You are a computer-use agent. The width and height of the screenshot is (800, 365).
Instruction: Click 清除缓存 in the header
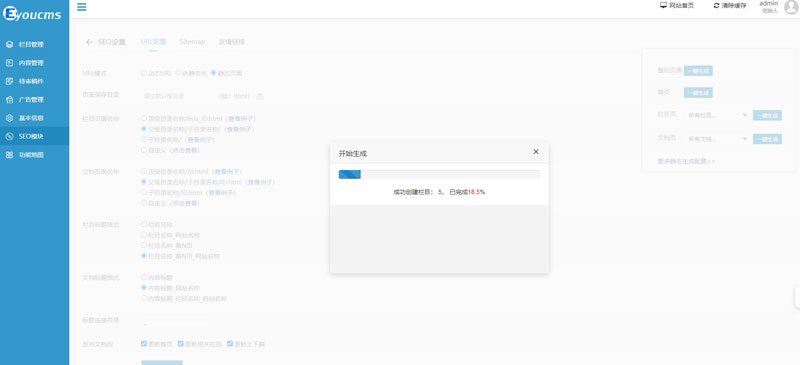click(x=730, y=5)
